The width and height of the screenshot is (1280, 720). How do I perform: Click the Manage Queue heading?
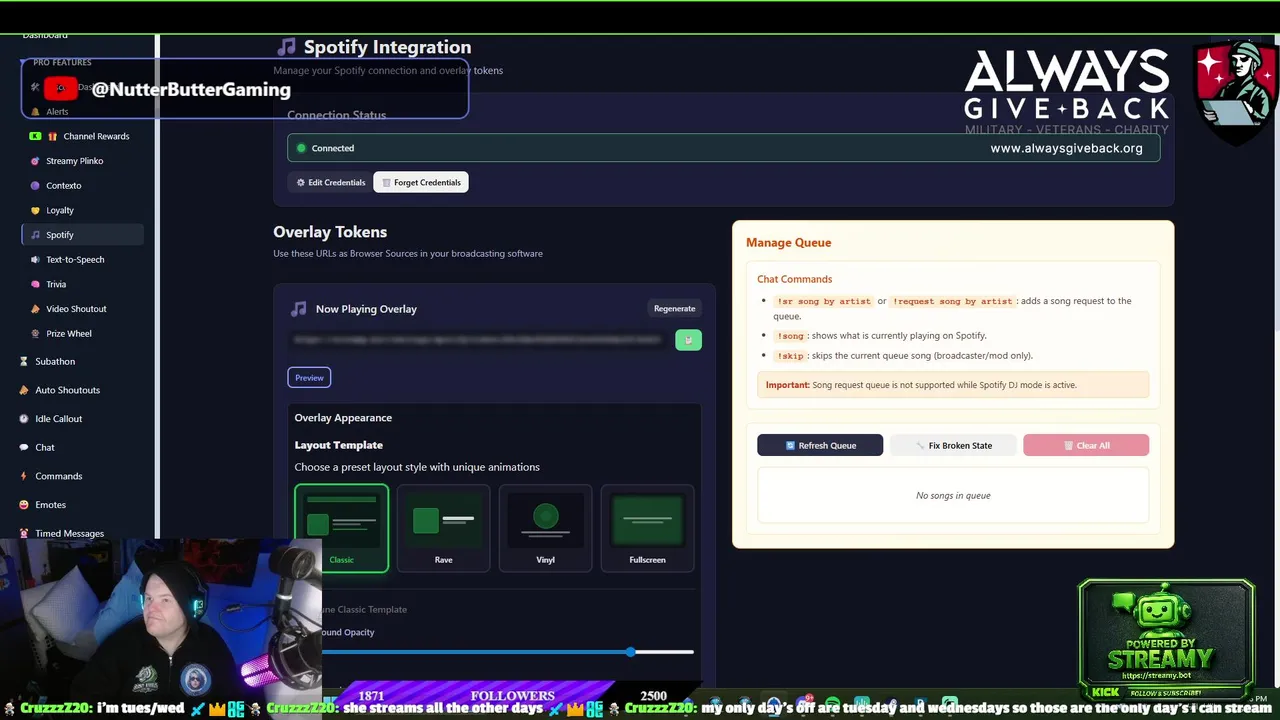point(788,242)
